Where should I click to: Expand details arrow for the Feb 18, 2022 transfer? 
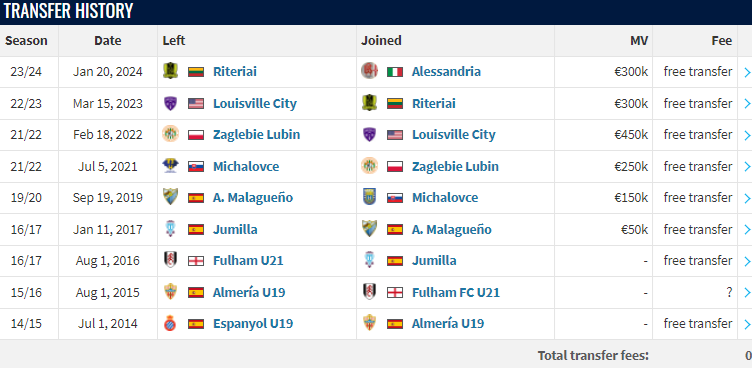747,135
